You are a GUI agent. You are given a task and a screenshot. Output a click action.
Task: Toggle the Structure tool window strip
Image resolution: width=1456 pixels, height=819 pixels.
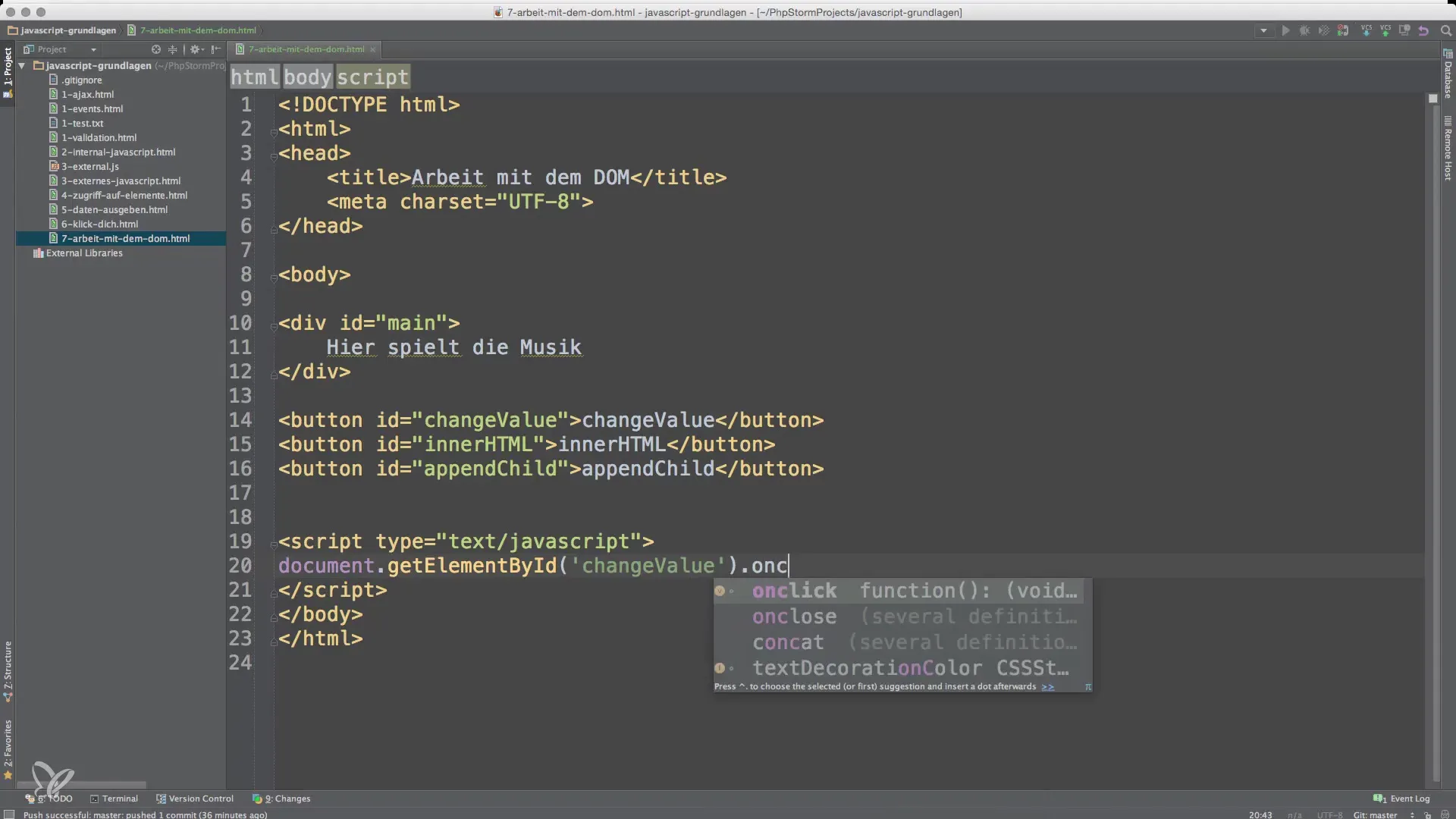point(8,671)
